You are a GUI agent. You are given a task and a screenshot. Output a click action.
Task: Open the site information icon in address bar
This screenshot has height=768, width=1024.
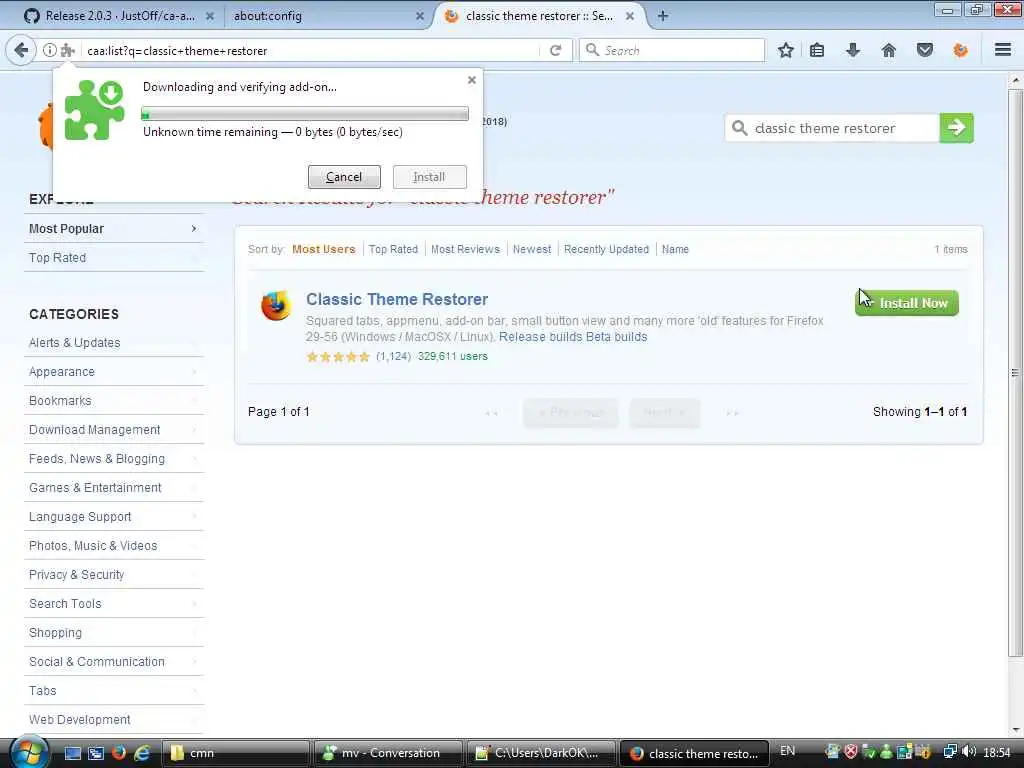click(50, 50)
